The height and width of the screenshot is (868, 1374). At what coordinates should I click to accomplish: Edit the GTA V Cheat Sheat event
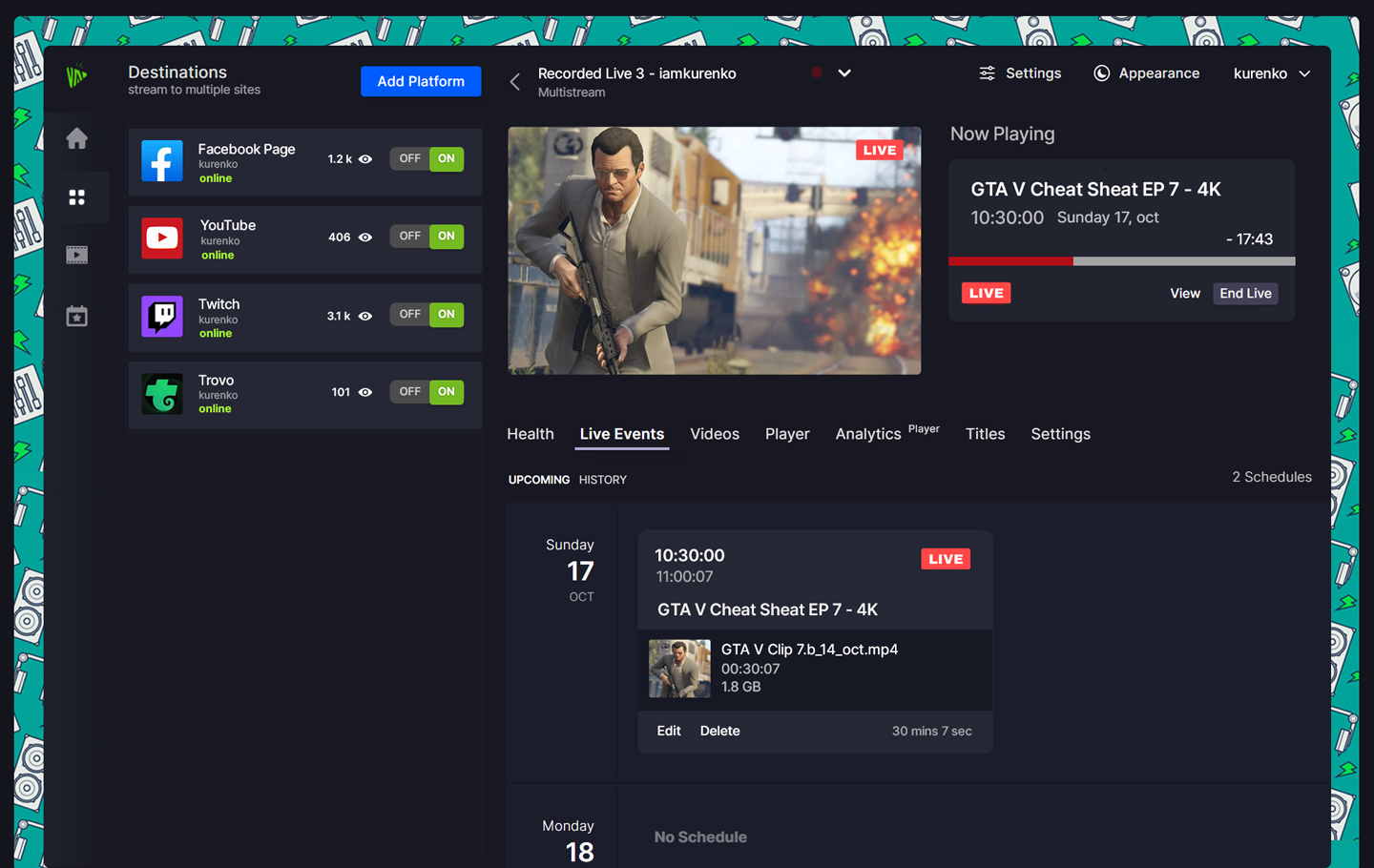click(669, 731)
